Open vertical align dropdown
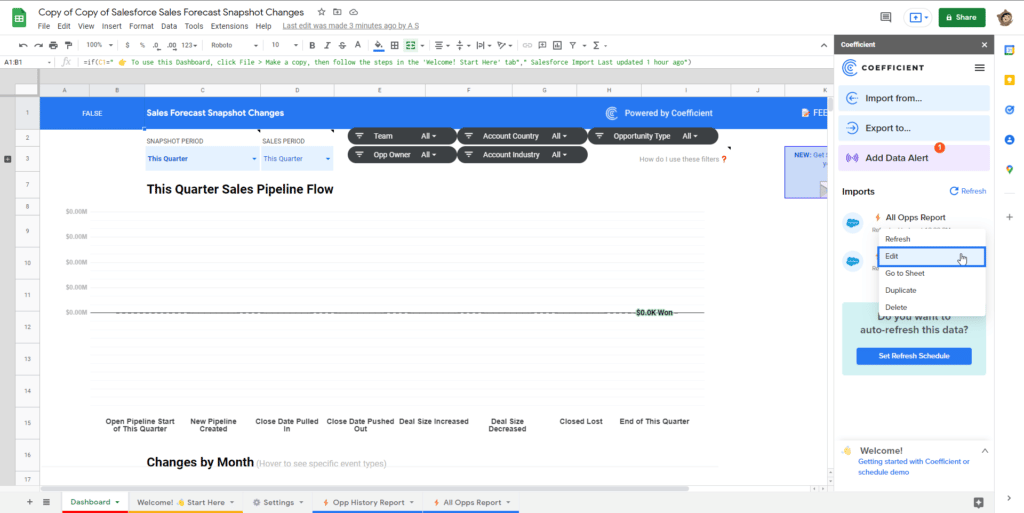Image resolution: width=1024 pixels, height=513 pixels. pyautogui.click(x=462, y=45)
